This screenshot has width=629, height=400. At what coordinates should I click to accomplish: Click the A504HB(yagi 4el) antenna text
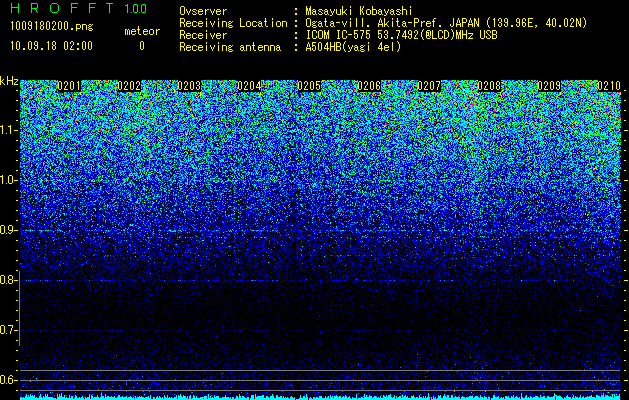pyautogui.click(x=353, y=47)
